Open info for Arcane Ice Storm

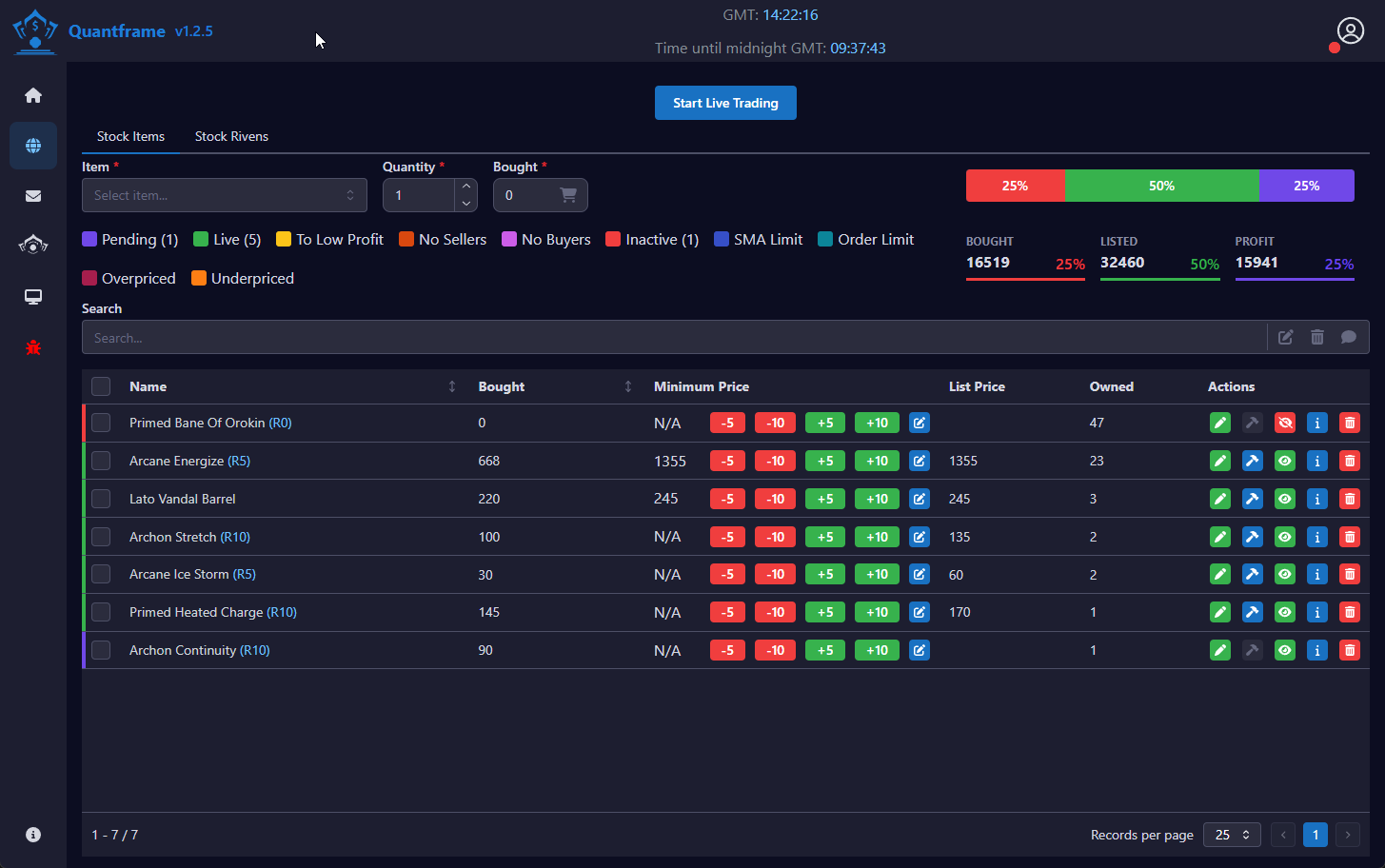tap(1317, 574)
